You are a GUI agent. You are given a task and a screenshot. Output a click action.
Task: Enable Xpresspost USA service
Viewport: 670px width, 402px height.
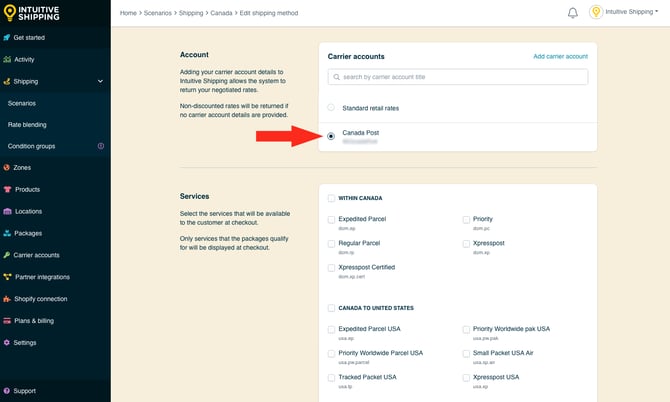tap(466, 378)
